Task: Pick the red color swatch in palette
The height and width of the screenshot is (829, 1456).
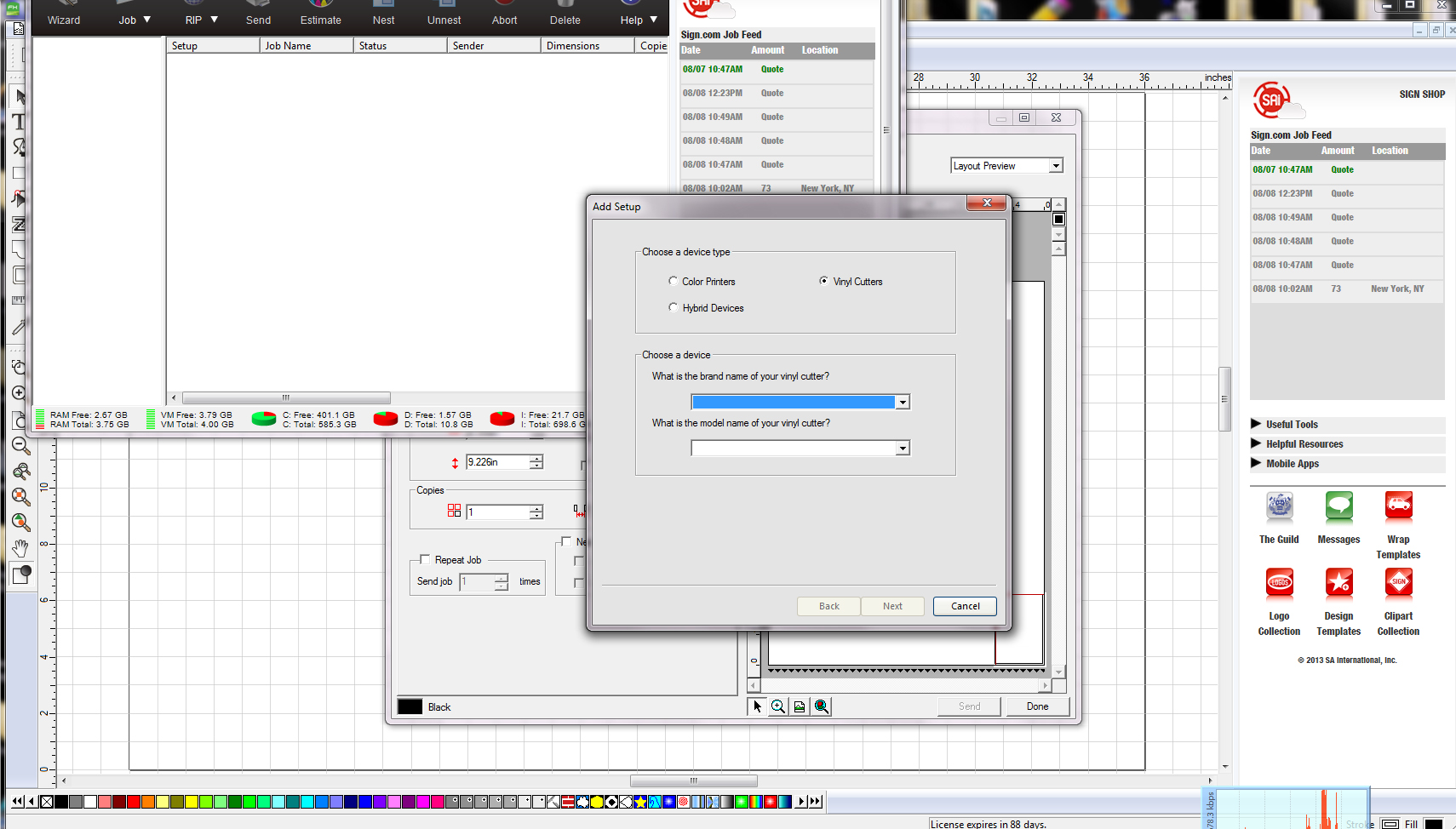Action: 134,802
